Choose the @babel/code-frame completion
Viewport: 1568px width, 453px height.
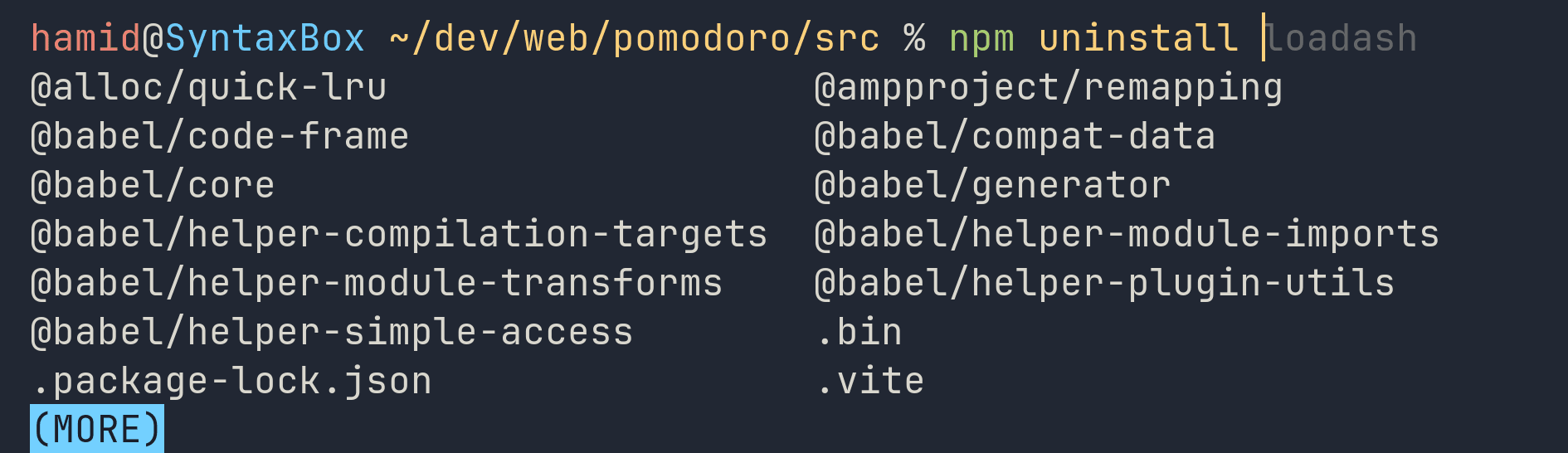[x=220, y=137]
